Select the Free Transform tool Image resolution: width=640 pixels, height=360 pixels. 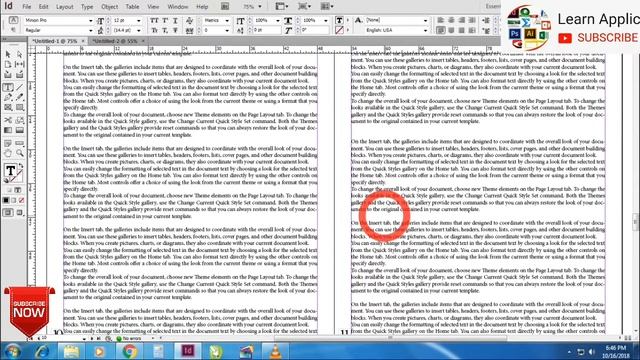coord(19,120)
